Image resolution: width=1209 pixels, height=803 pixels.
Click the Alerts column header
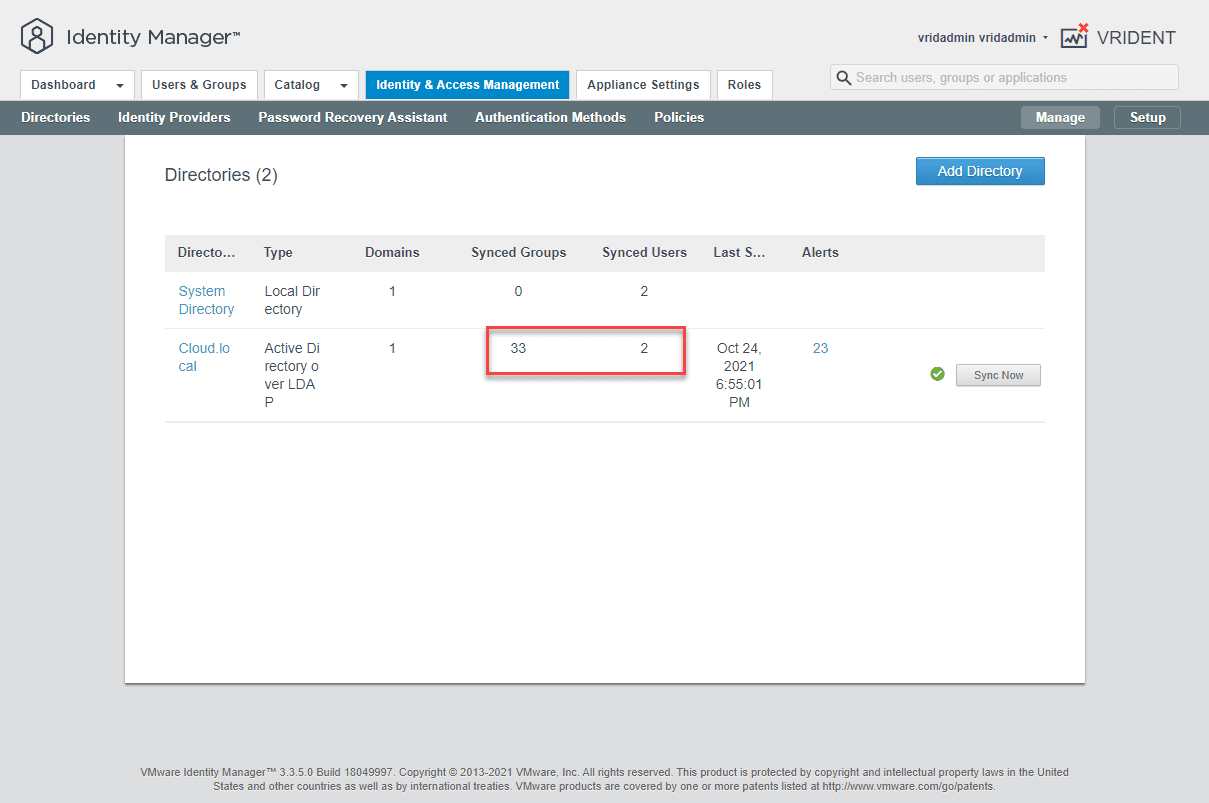pos(820,252)
